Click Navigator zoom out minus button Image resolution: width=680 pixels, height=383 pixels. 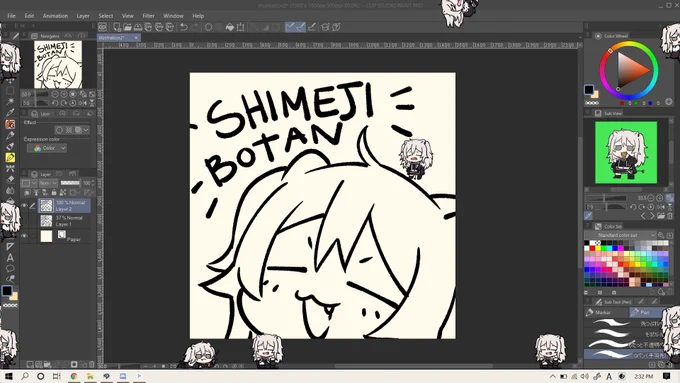pos(55,94)
